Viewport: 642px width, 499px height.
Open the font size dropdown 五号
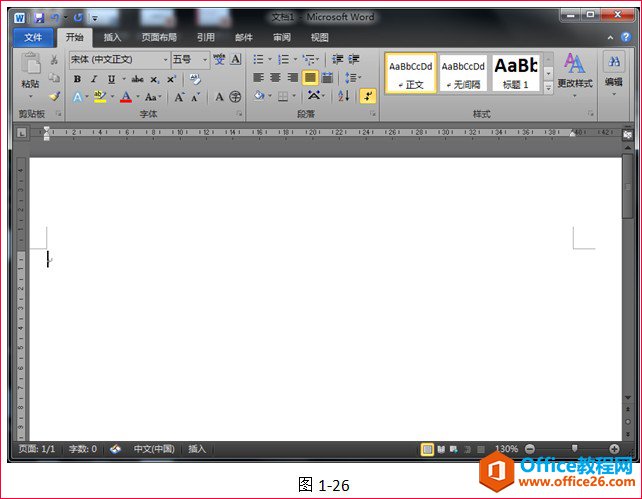point(190,60)
